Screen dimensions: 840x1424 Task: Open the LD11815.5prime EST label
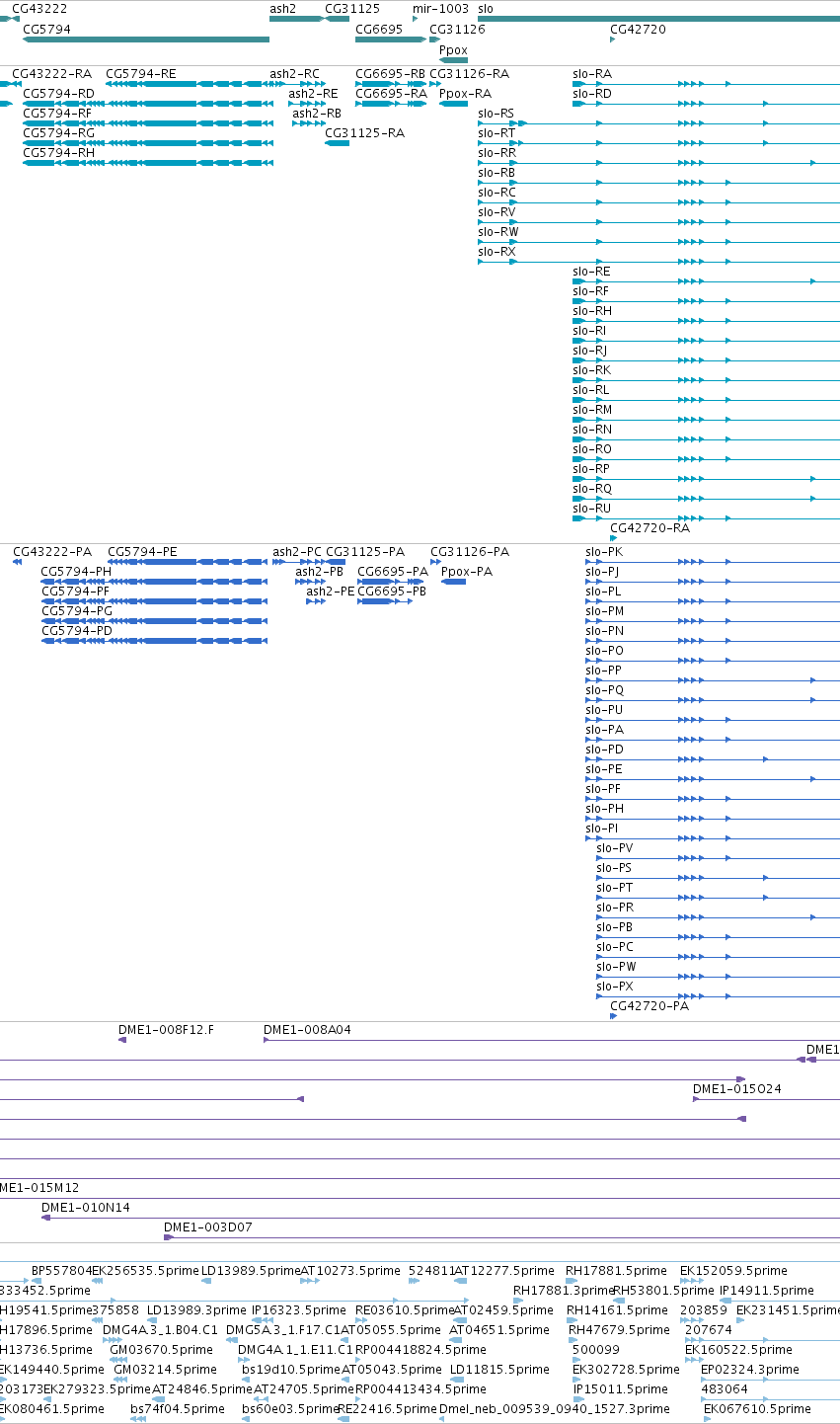(x=498, y=1370)
